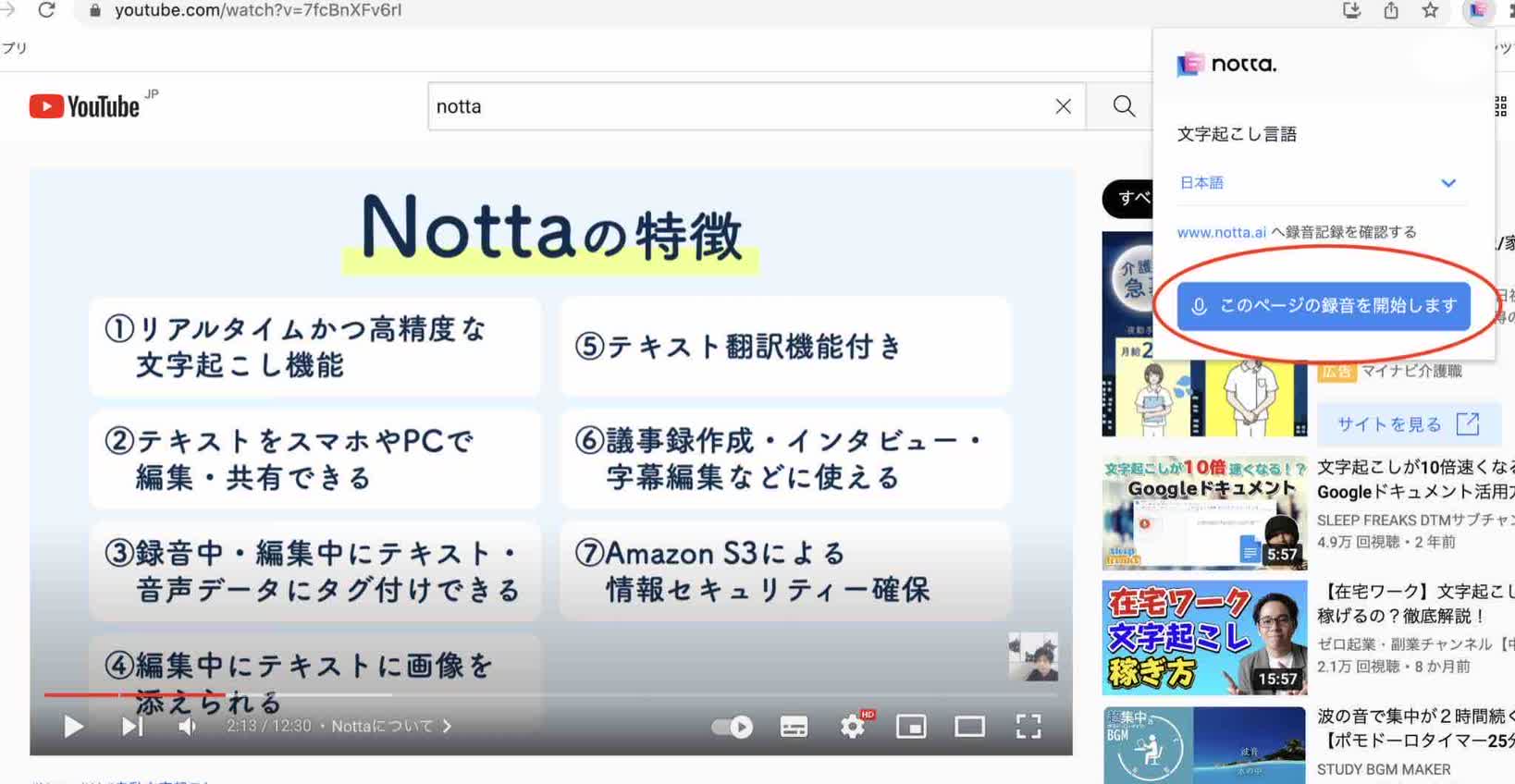1515x784 pixels.
Task: Open the 【在宅ワーク】文字起こし video title
Action: (1416, 604)
